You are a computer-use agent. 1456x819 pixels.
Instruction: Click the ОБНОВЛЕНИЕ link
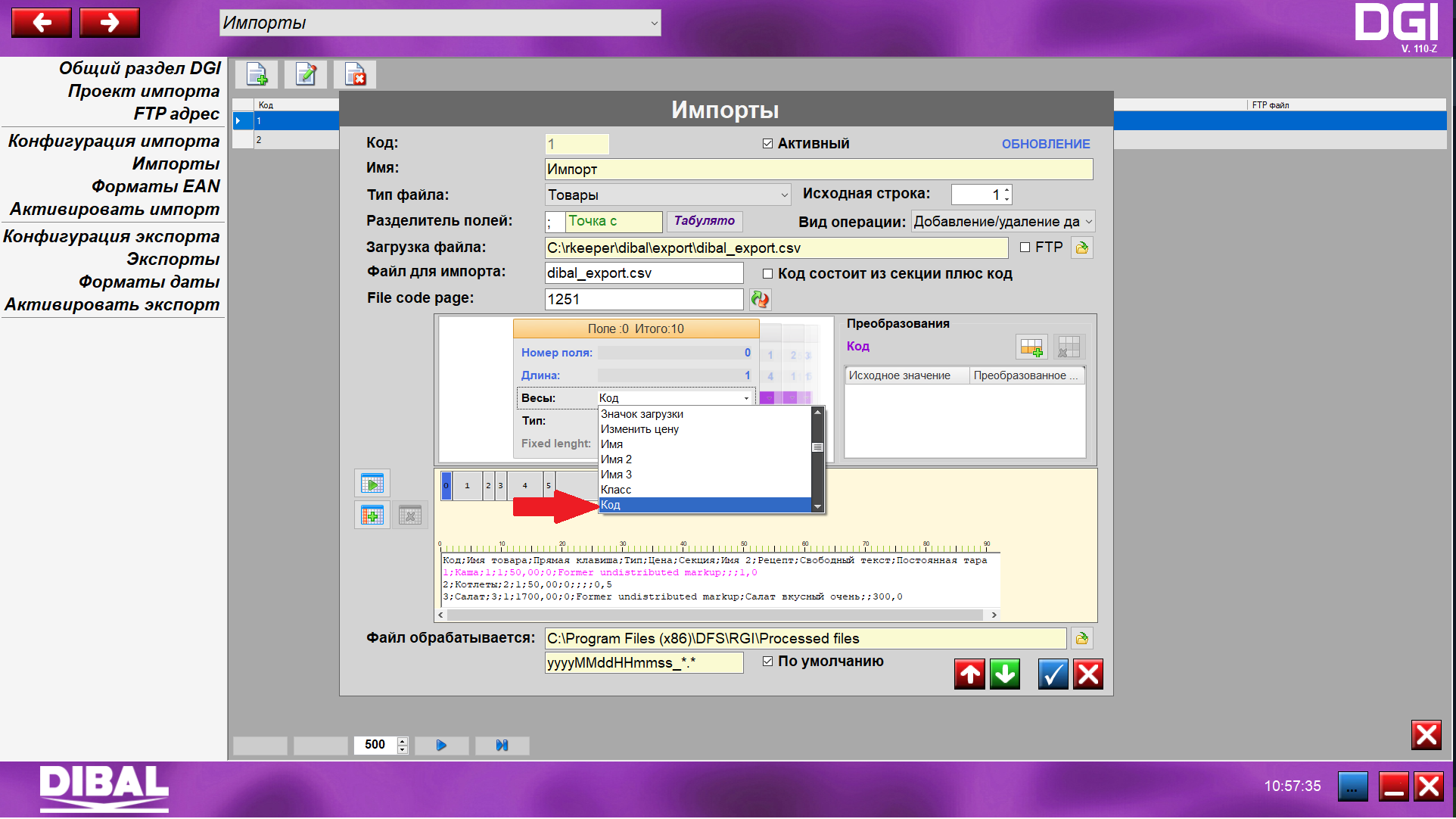(1045, 144)
